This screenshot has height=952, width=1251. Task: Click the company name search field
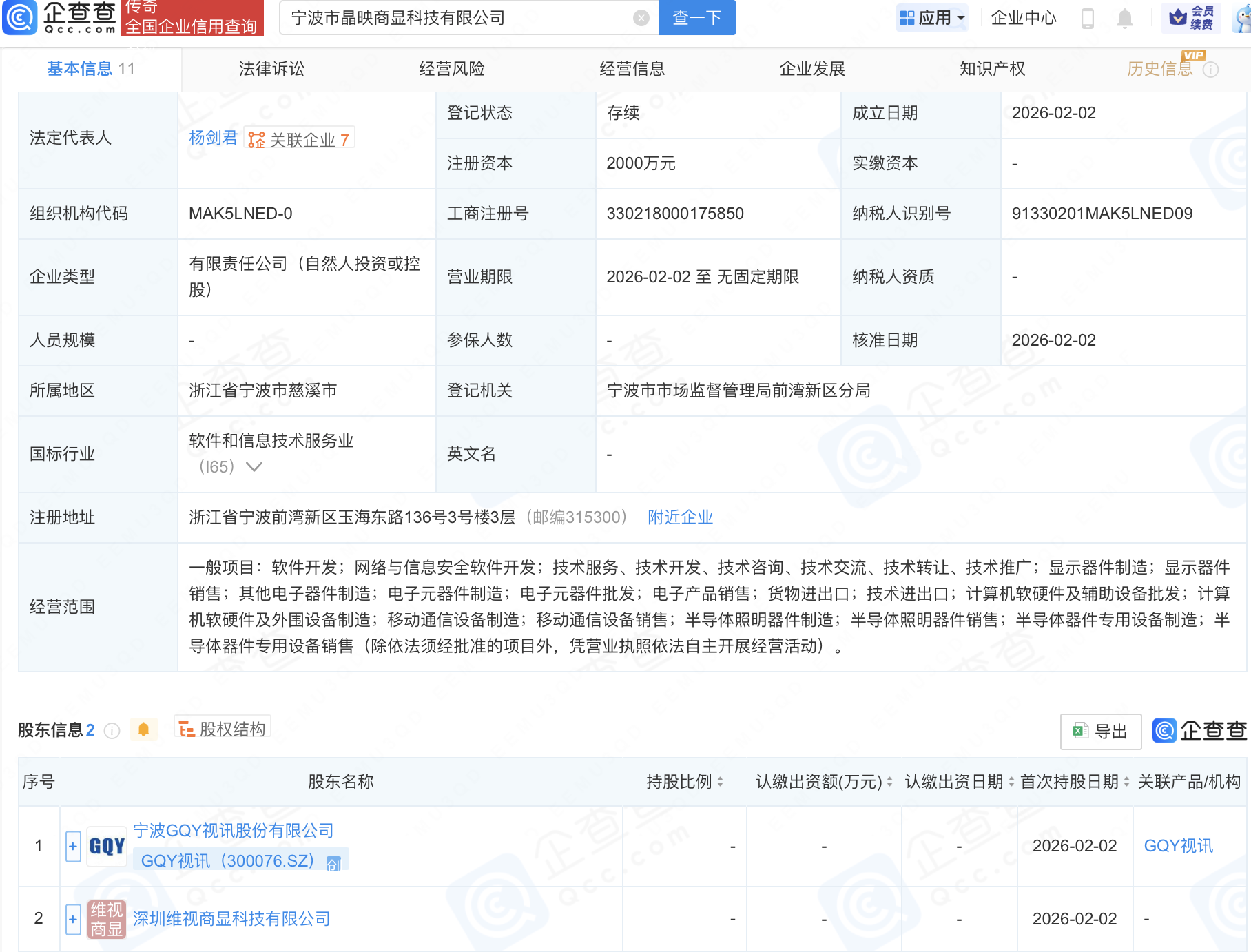(x=455, y=18)
